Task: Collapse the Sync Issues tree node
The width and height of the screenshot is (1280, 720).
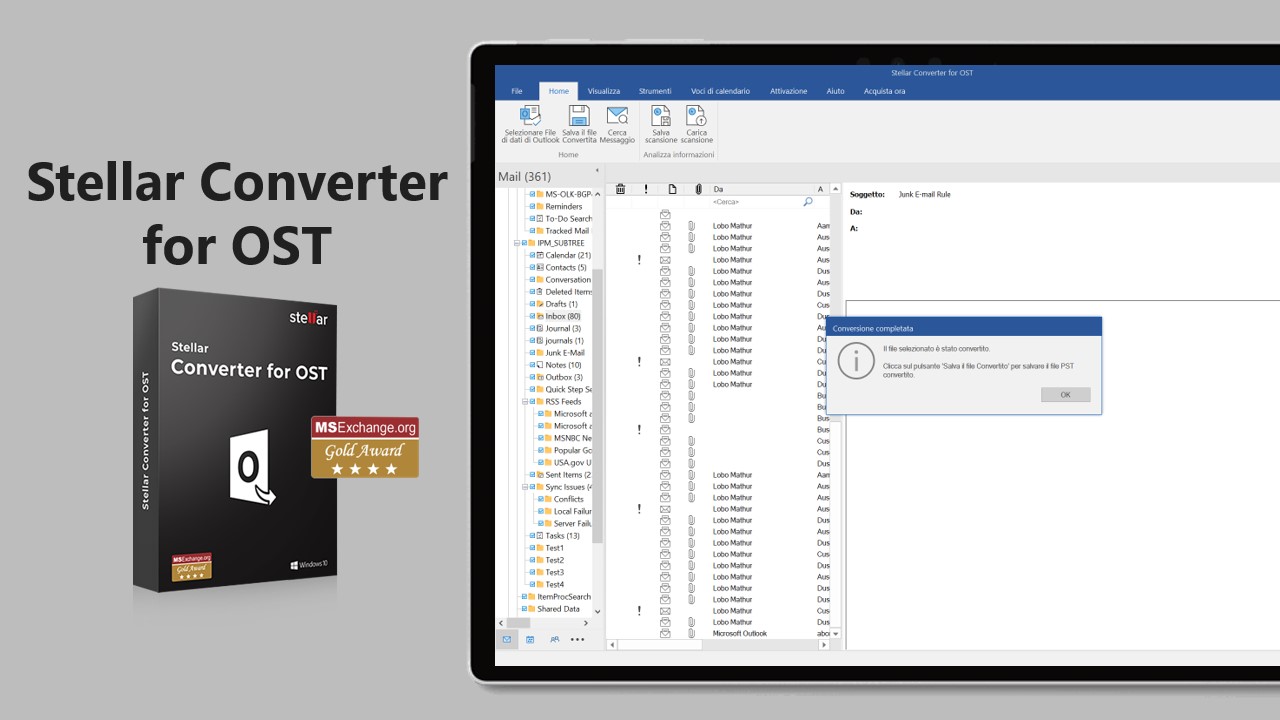Action: pos(525,487)
